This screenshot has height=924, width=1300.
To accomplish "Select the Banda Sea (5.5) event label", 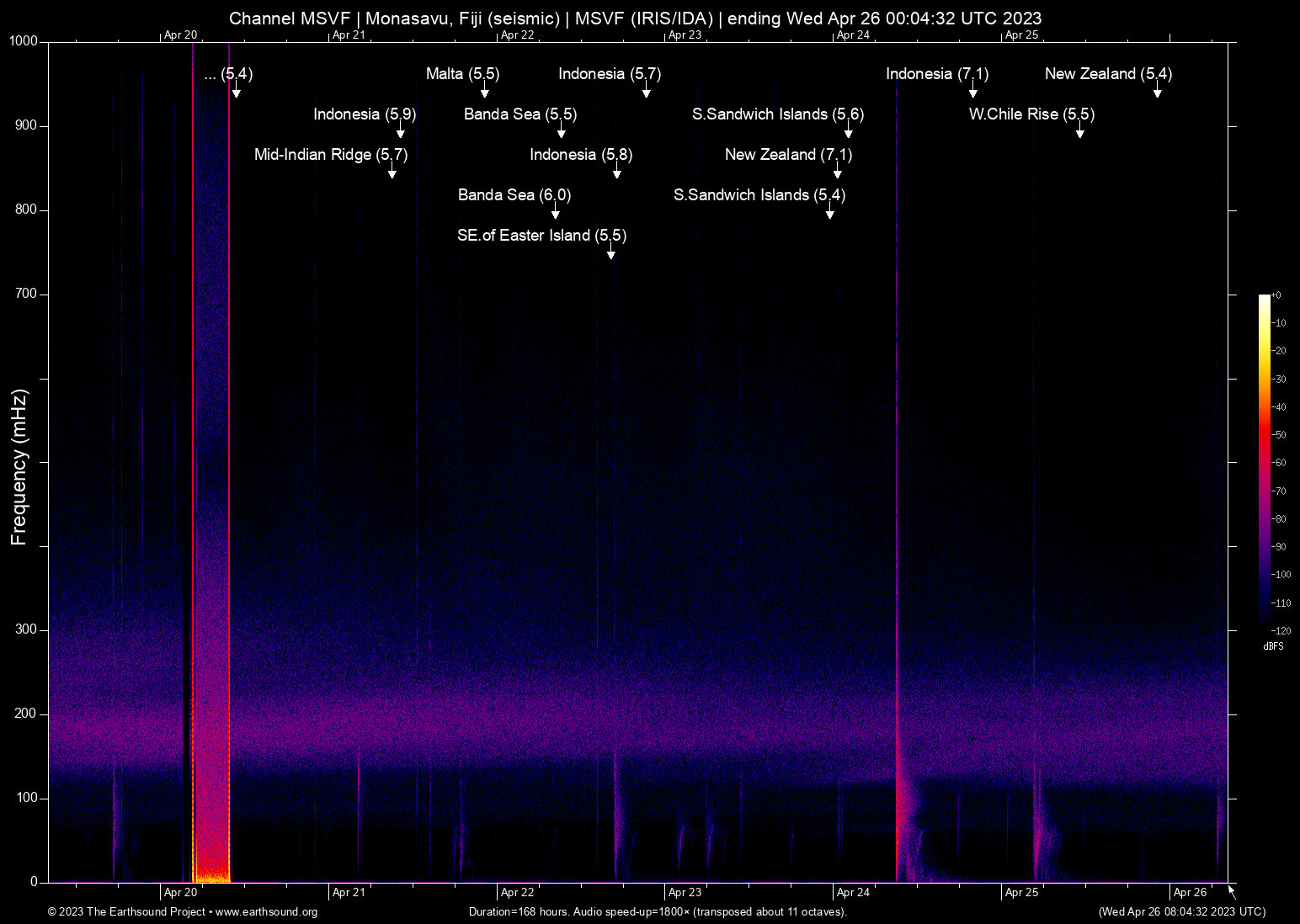I will click(519, 114).
